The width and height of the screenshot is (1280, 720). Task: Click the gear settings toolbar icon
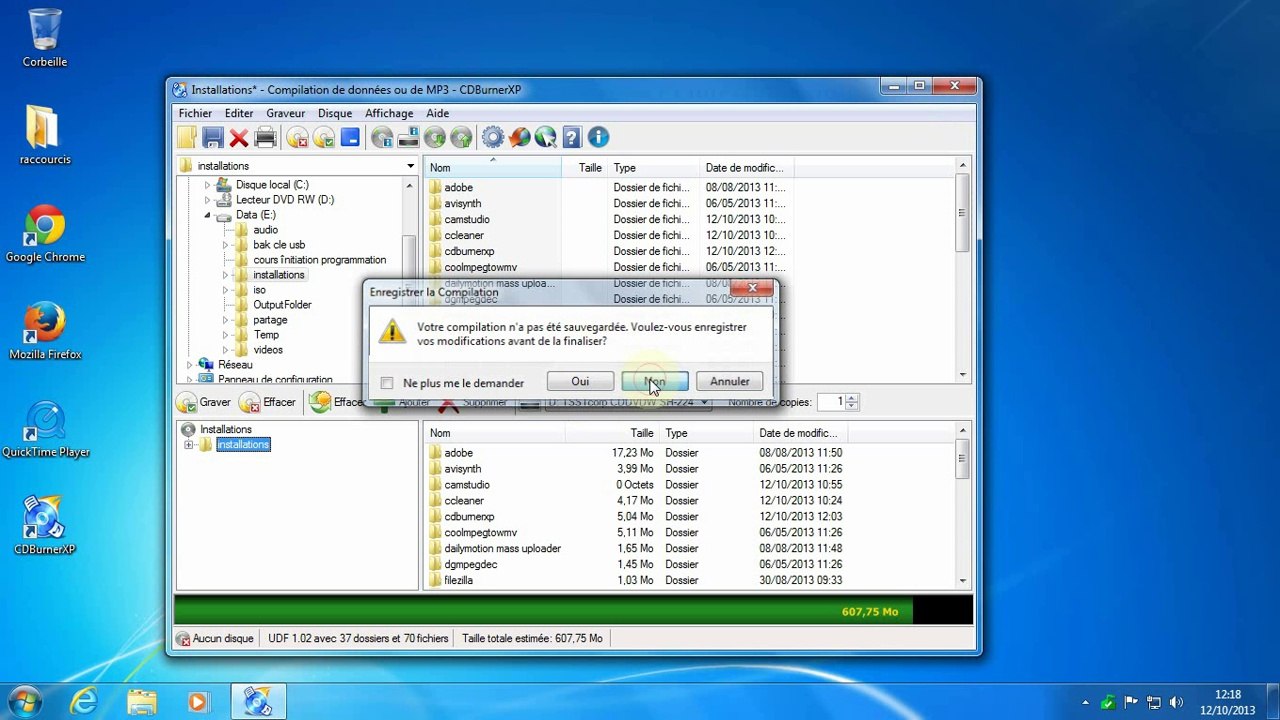coord(492,138)
